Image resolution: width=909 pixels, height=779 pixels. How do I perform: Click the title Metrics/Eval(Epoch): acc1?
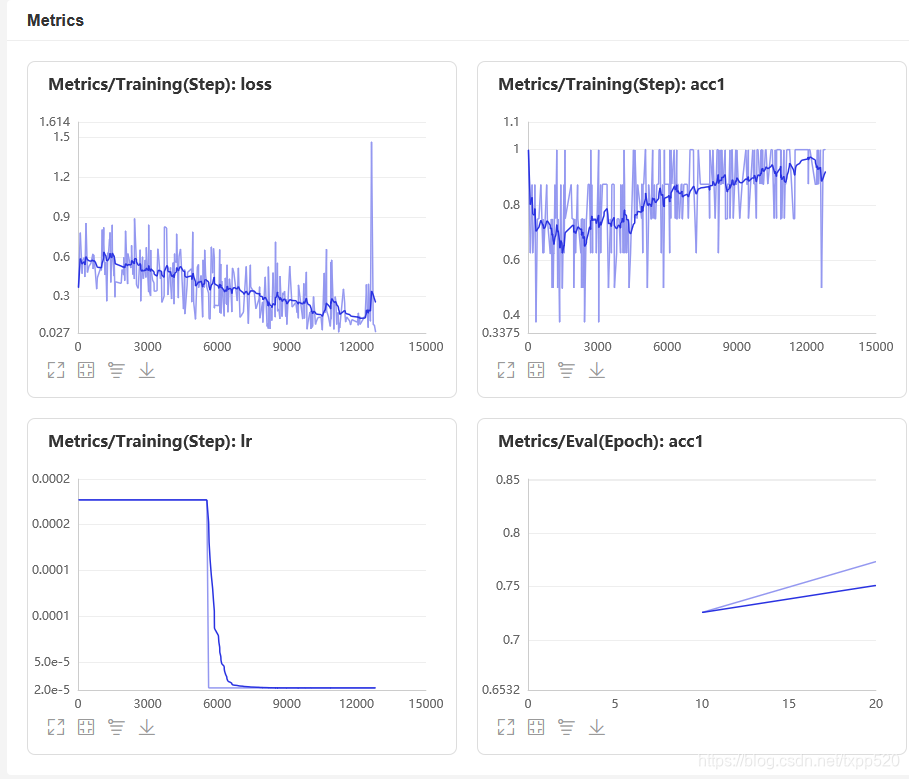click(600, 442)
